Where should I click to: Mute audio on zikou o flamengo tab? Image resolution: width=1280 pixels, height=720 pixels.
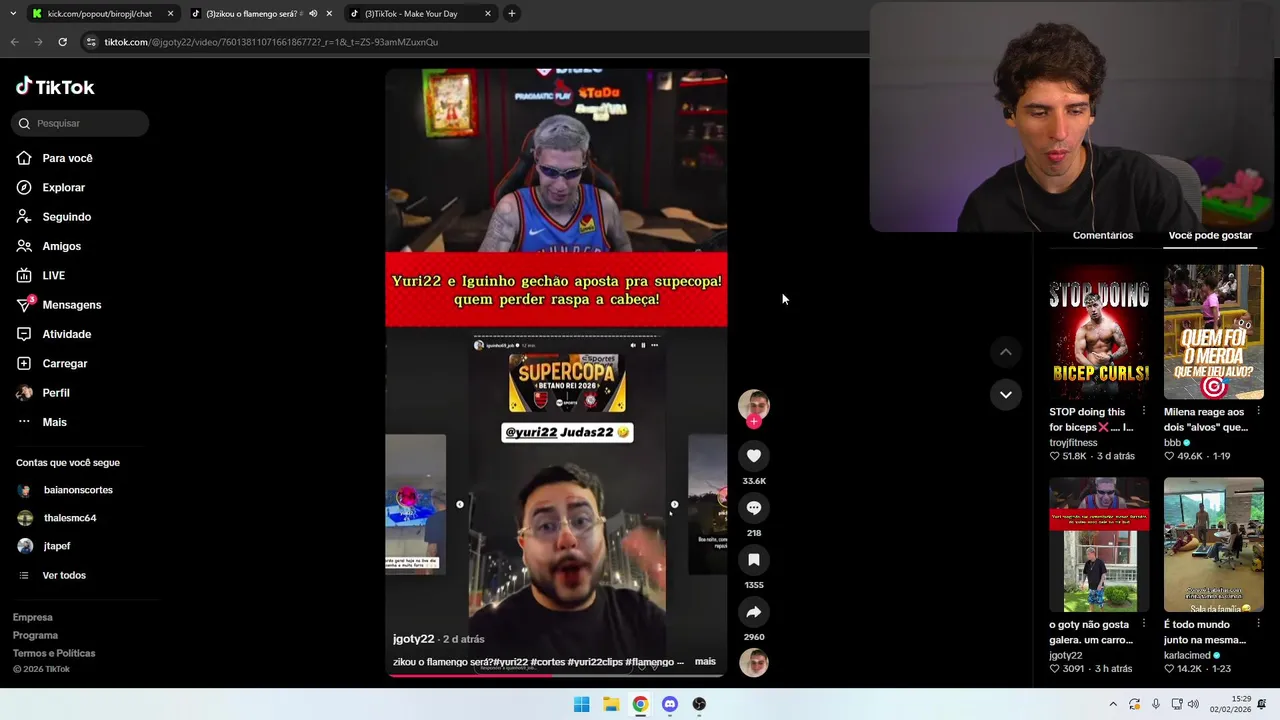point(313,14)
